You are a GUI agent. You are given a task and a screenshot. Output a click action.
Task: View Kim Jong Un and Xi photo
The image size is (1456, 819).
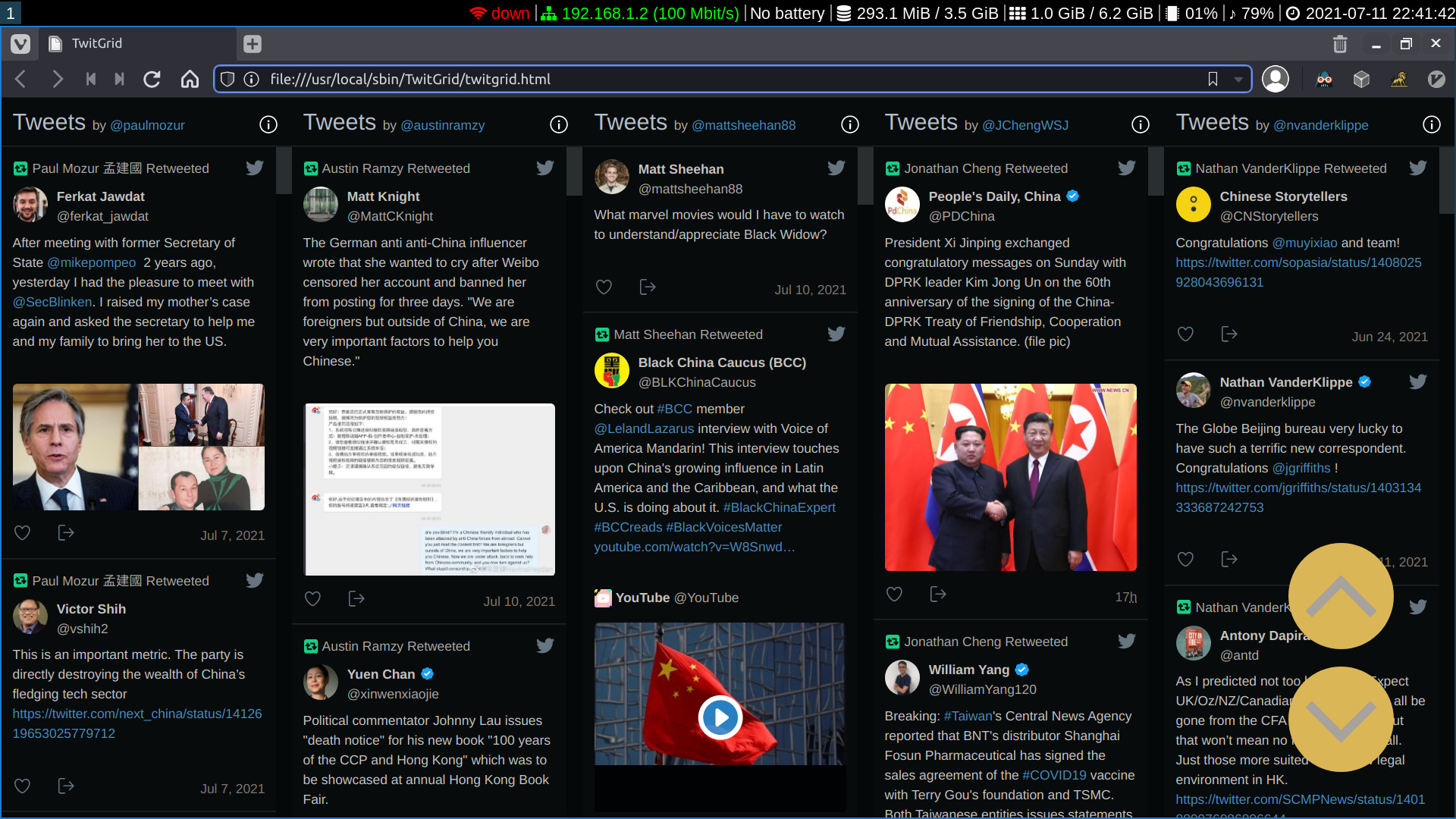pyautogui.click(x=1011, y=477)
